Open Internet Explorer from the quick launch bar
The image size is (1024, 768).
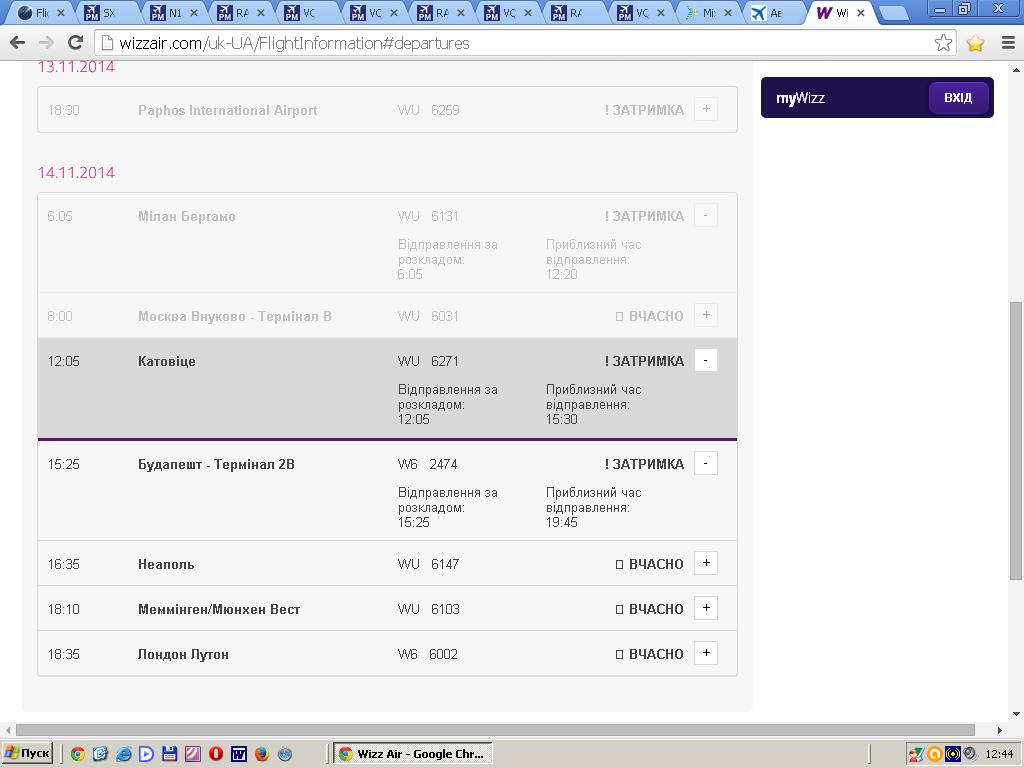(x=123, y=754)
